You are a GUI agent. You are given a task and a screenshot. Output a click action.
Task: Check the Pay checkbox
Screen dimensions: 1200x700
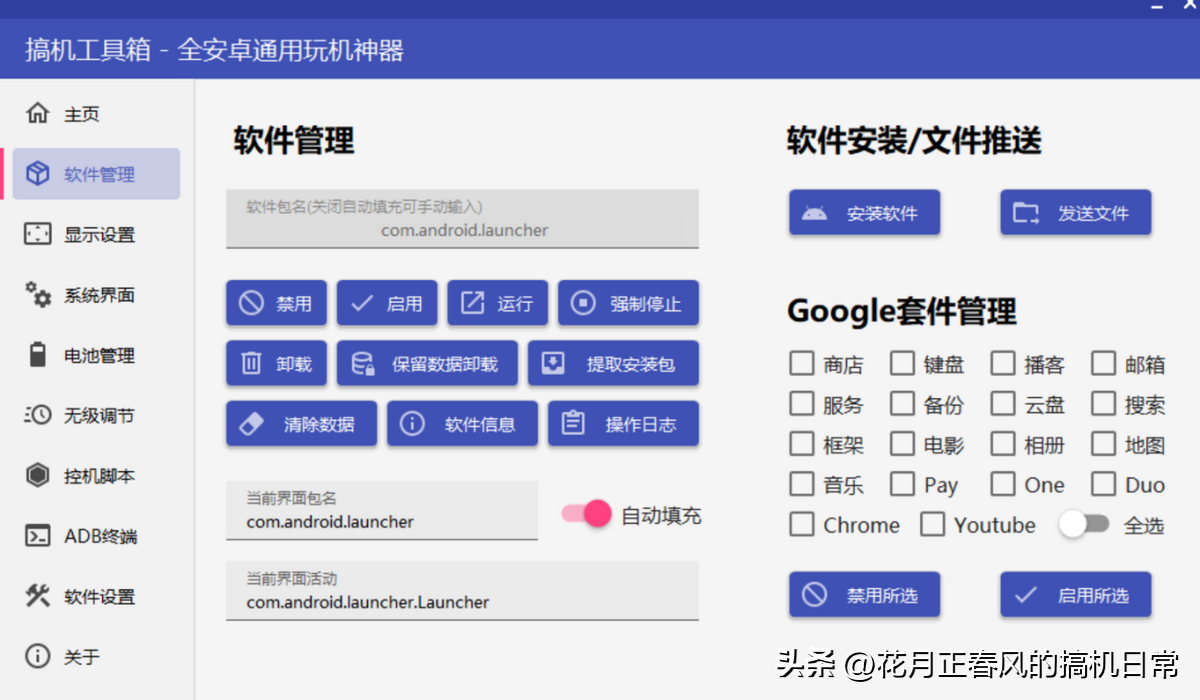[x=902, y=484]
